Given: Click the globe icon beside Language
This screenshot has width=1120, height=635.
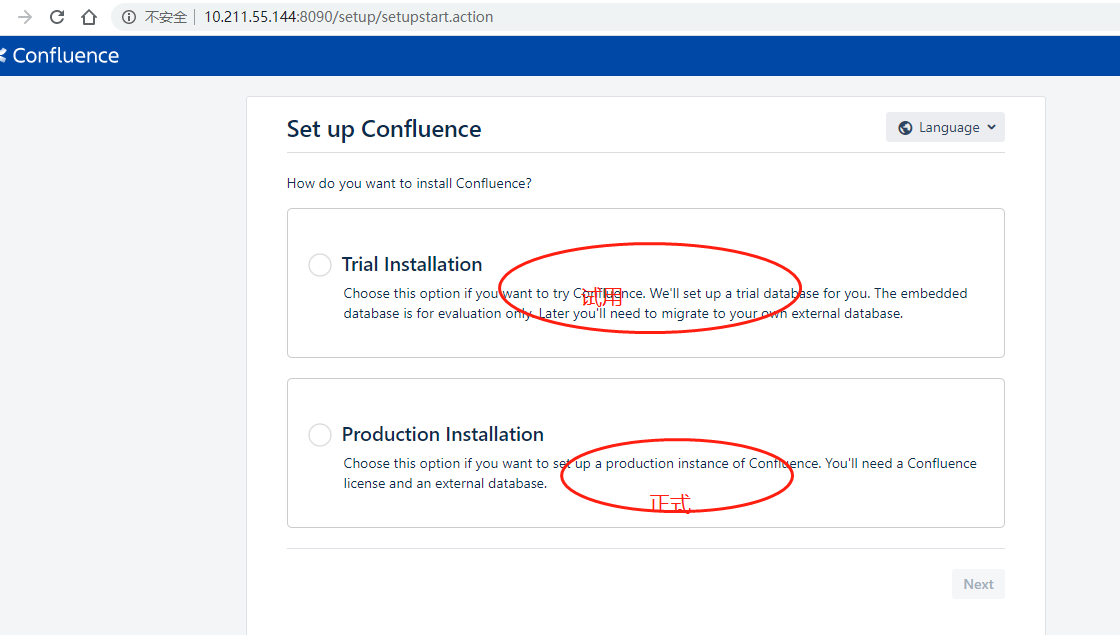Looking at the screenshot, I should coord(905,128).
